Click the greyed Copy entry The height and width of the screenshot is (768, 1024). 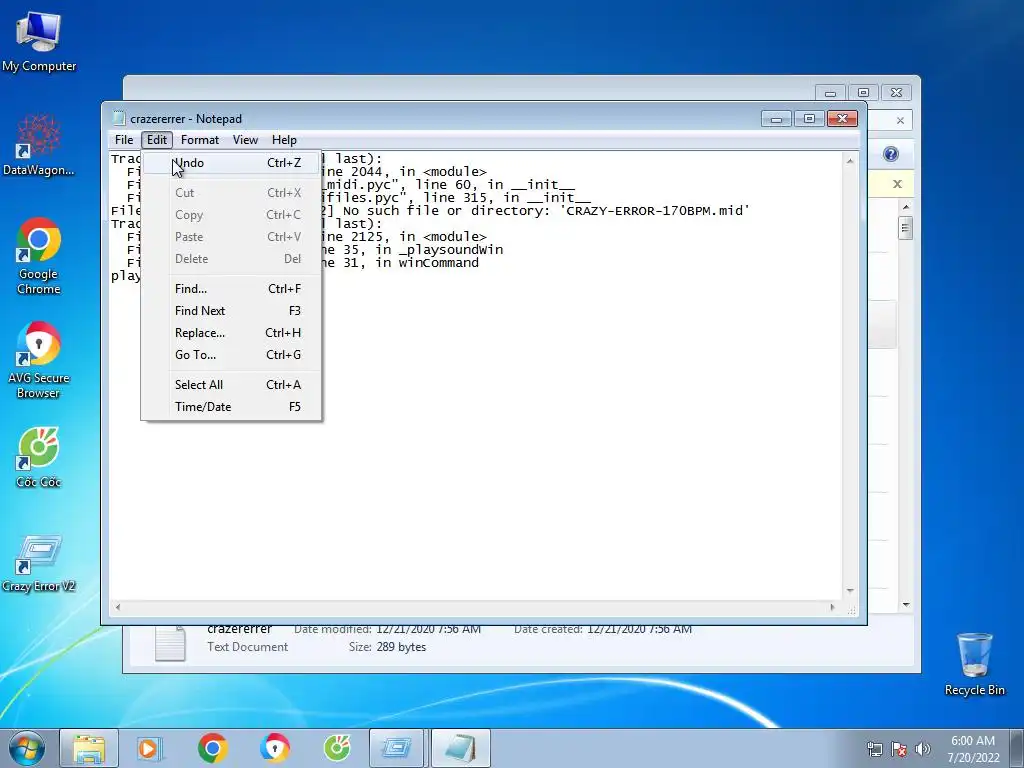tap(231, 215)
